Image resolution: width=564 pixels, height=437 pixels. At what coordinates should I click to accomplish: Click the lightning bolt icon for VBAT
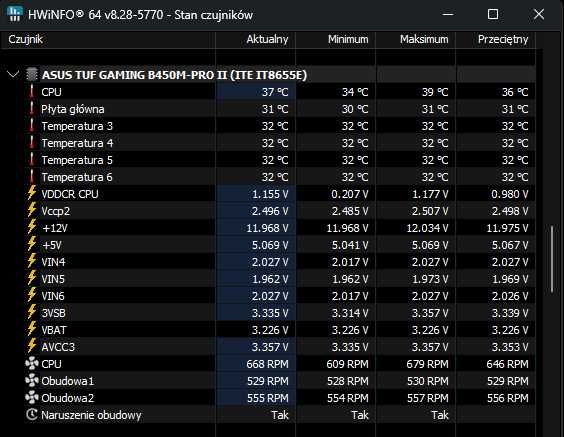coord(32,329)
